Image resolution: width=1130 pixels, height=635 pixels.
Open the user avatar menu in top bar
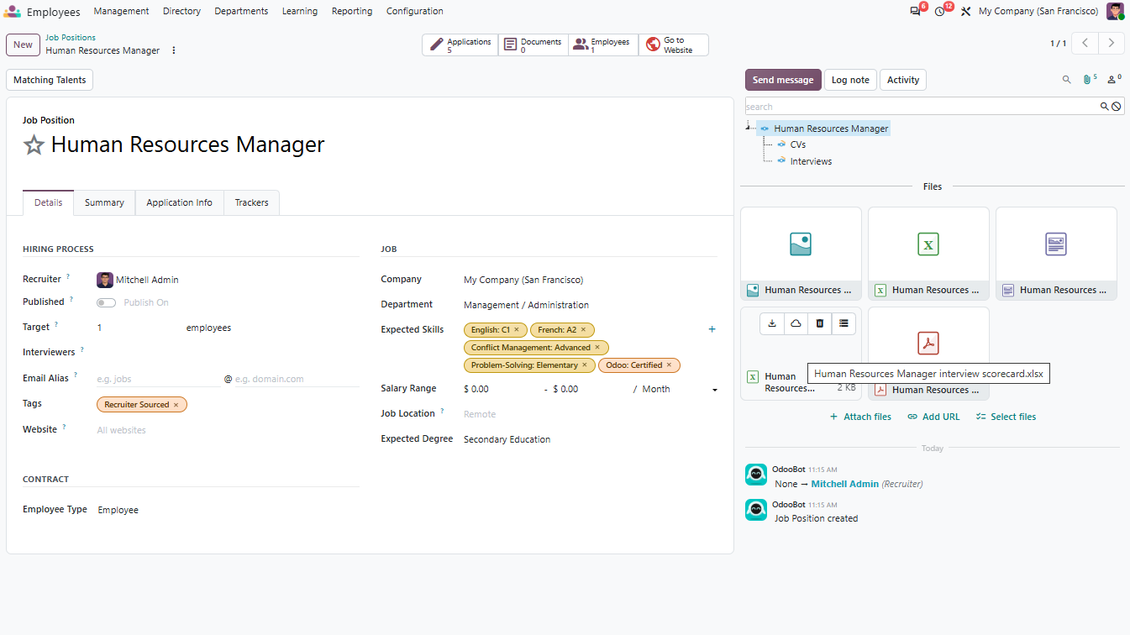1115,12
